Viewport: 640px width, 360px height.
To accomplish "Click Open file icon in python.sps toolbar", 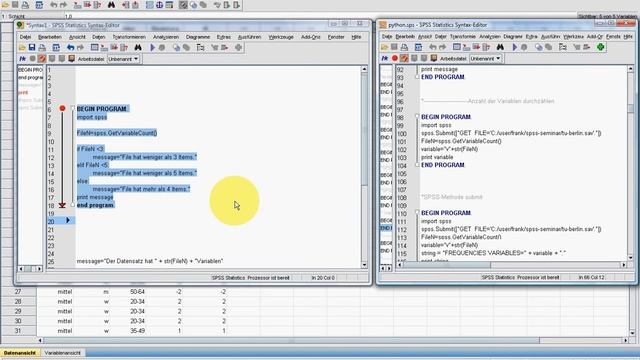I will [384, 47].
